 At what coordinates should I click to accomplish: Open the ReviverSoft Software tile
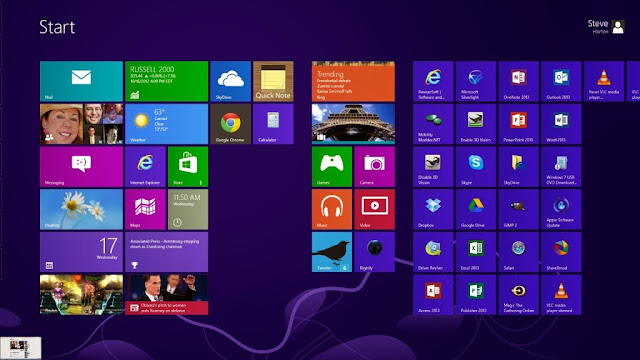[x=433, y=81]
